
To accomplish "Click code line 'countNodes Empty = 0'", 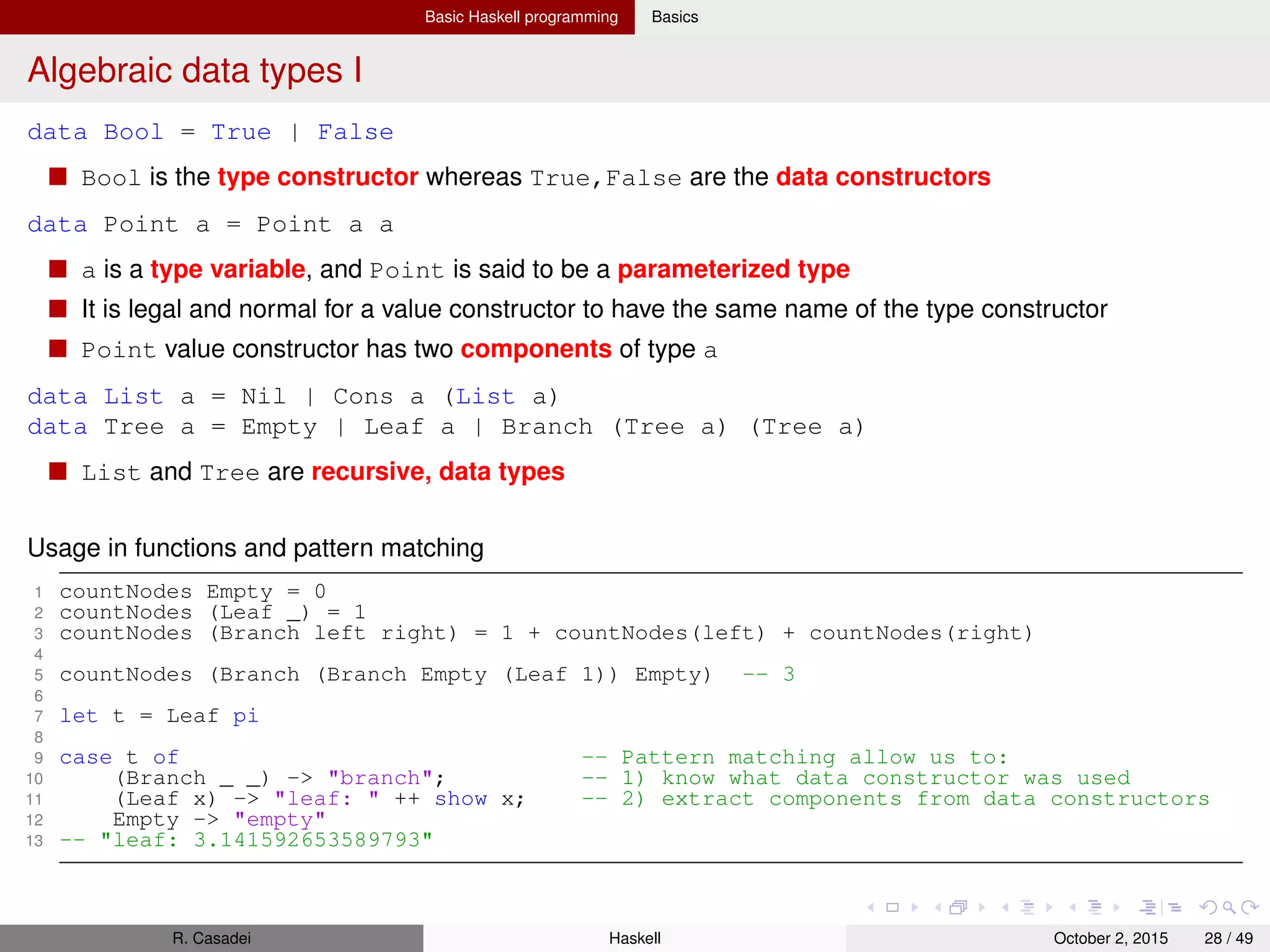I will 192,592.
